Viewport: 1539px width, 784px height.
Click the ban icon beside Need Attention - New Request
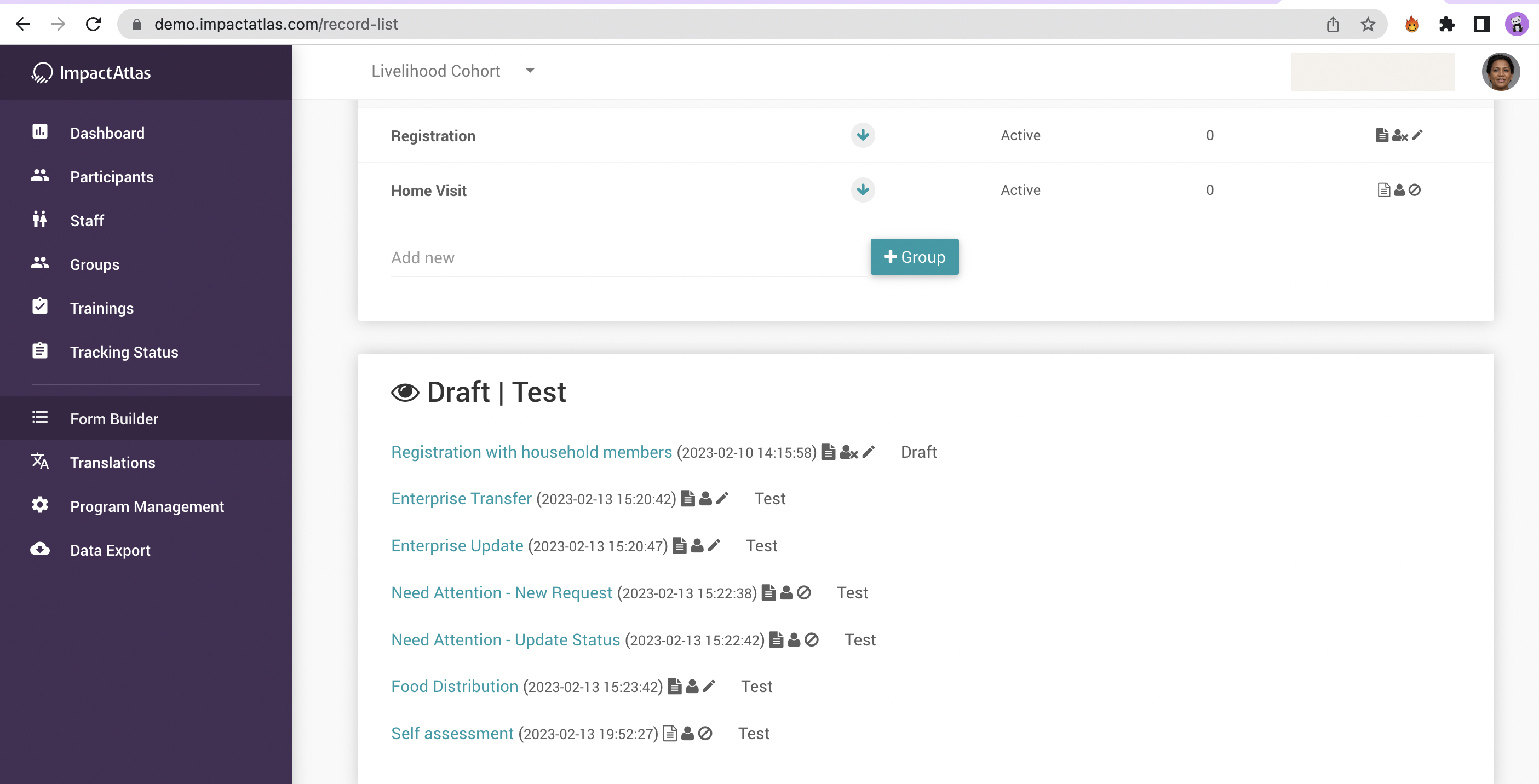click(804, 592)
